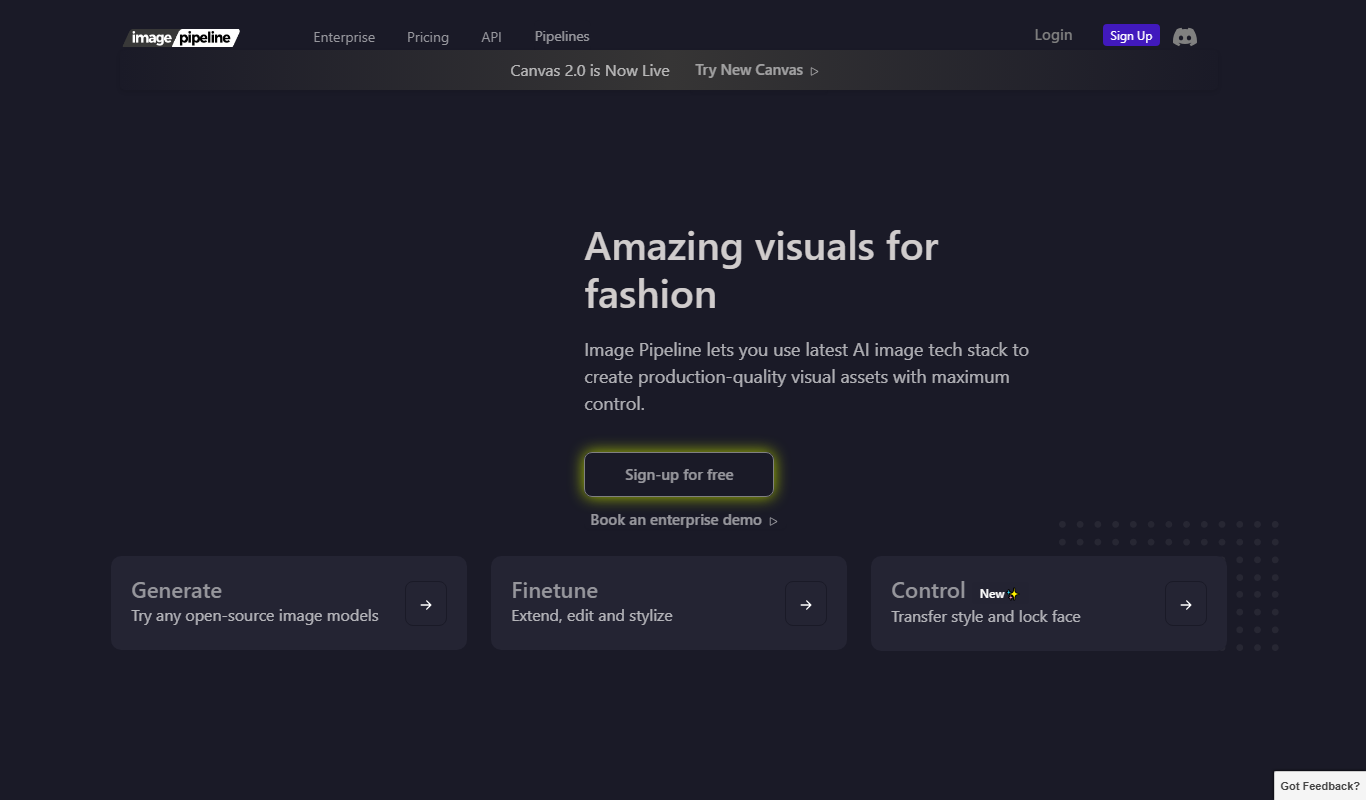Click 'Try any open-source image models' text
This screenshot has height=800, width=1366.
[x=255, y=615]
